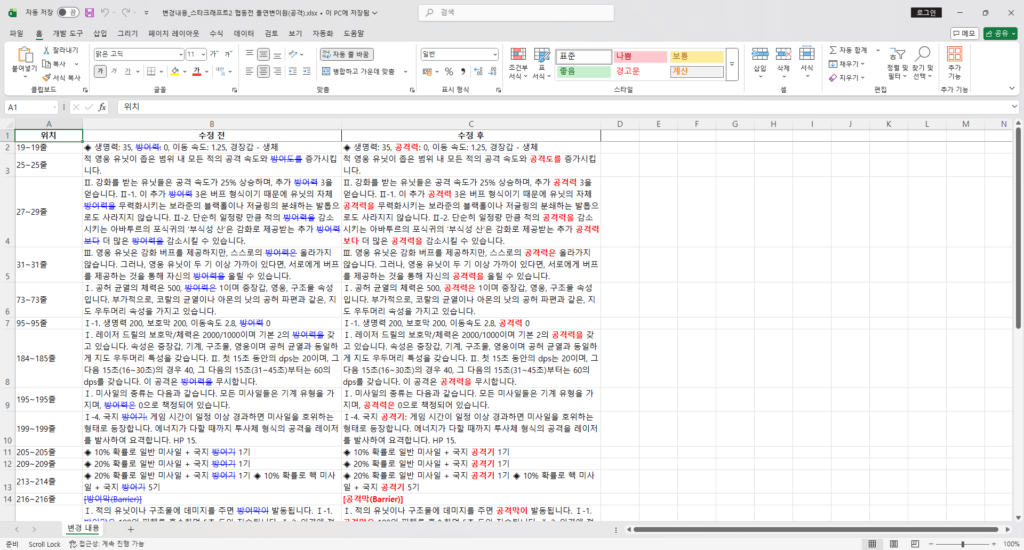Click the Format Painter (서식 복사) brush

pyautogui.click(x=46, y=78)
